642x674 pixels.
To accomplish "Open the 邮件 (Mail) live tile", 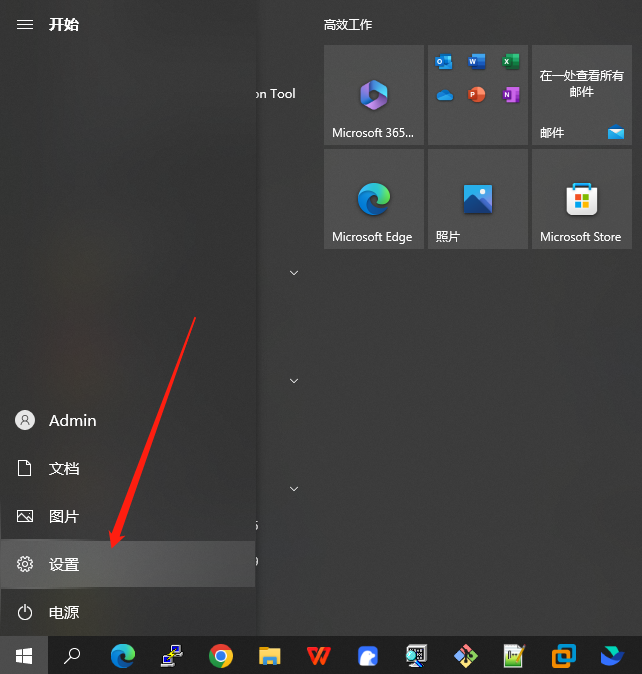I will tap(581, 95).
